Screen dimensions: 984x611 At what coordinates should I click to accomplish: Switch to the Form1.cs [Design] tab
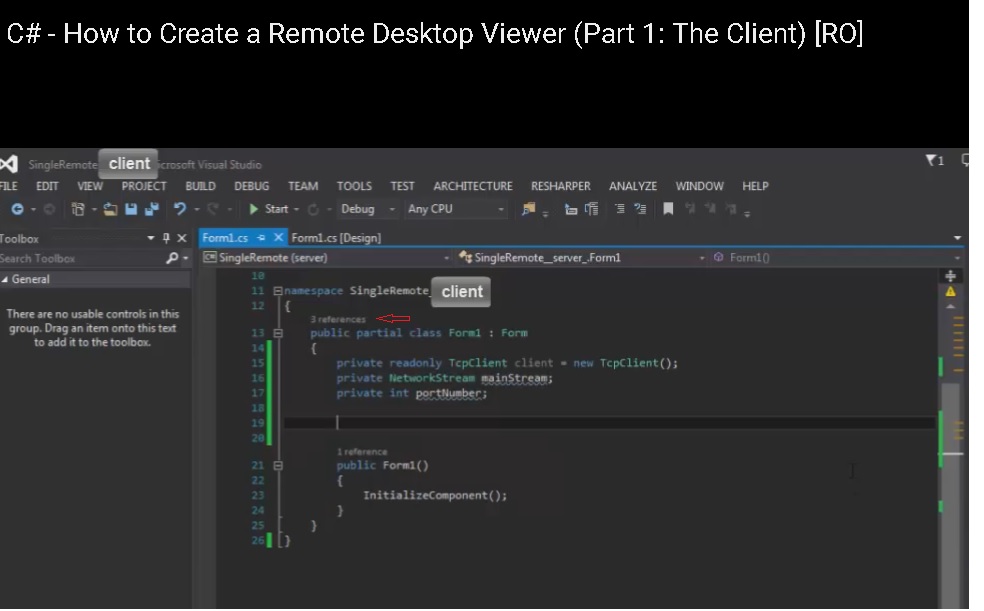click(336, 238)
